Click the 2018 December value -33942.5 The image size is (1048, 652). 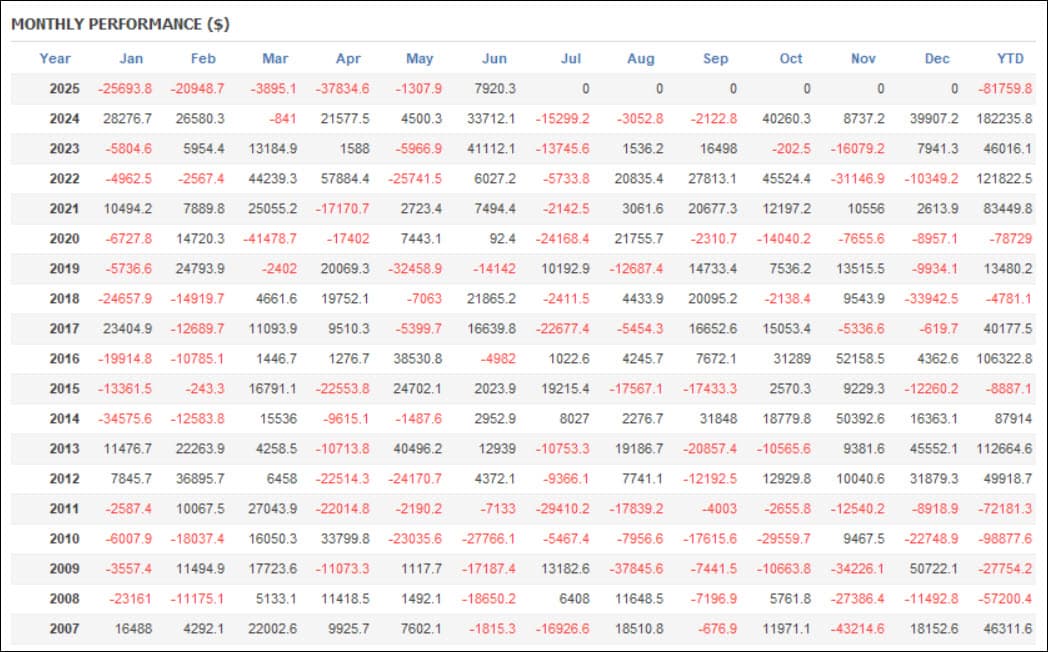pos(931,299)
